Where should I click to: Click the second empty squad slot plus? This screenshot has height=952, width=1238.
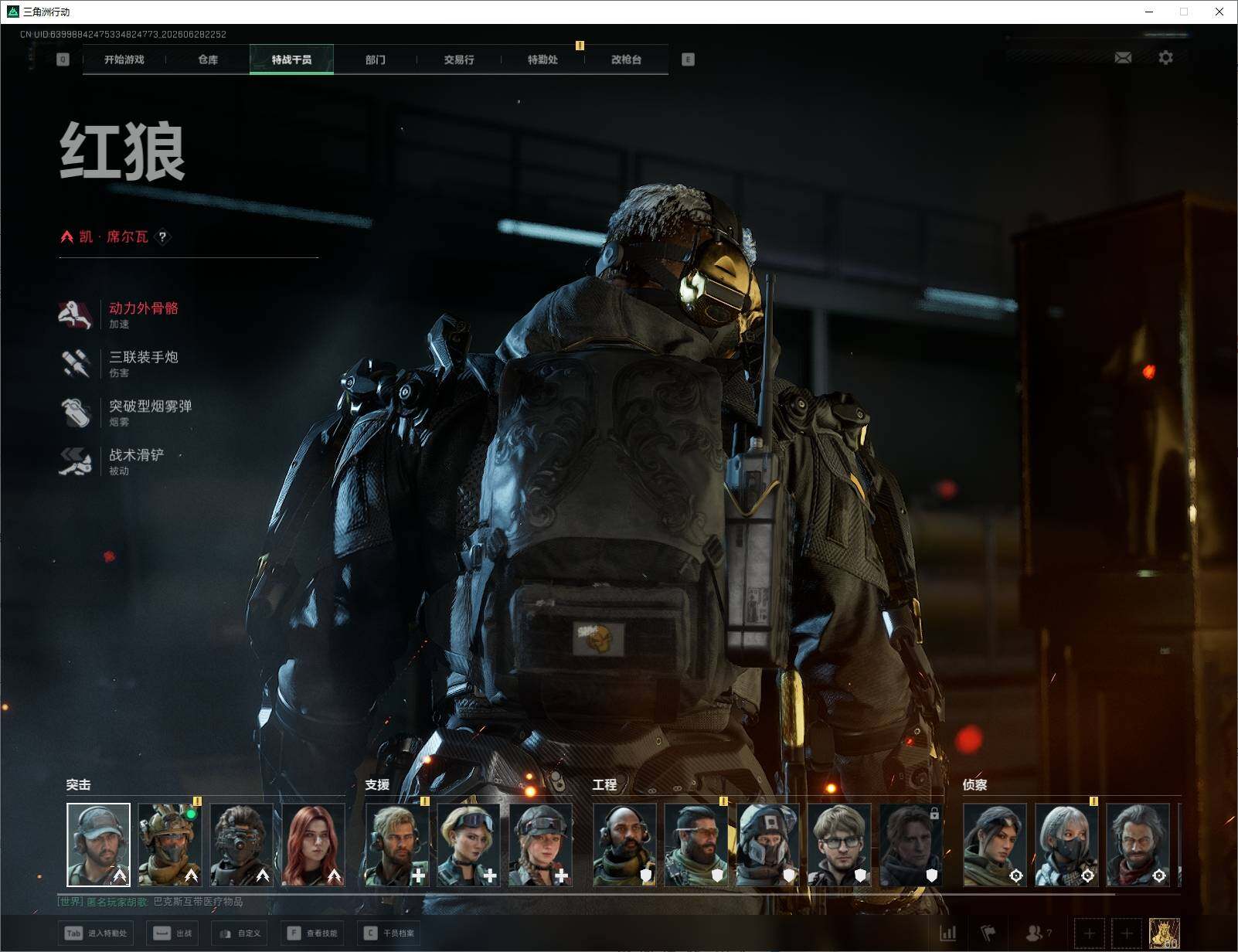tap(1126, 933)
